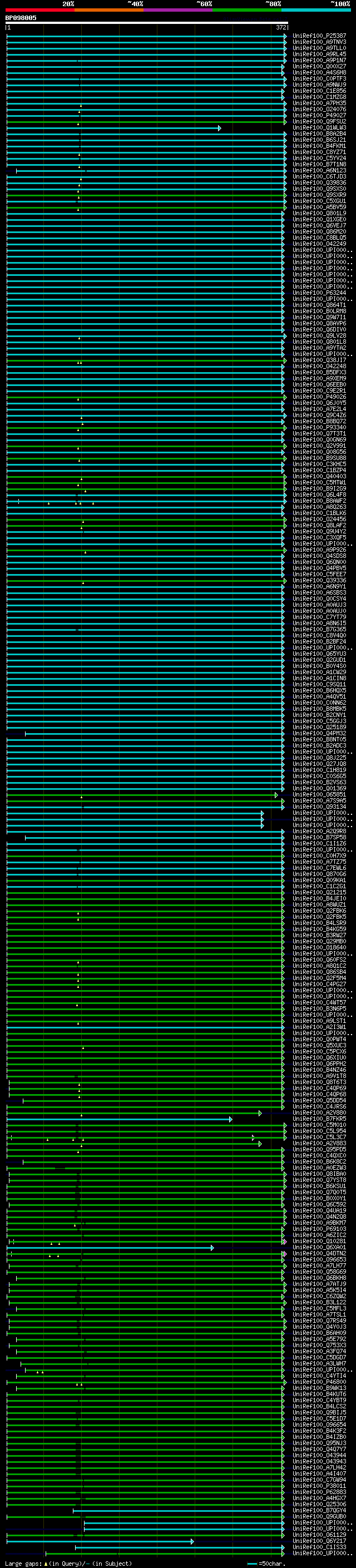Open hit UniRef100_A9RL45
356x1568 pixels.
[x=319, y=54]
